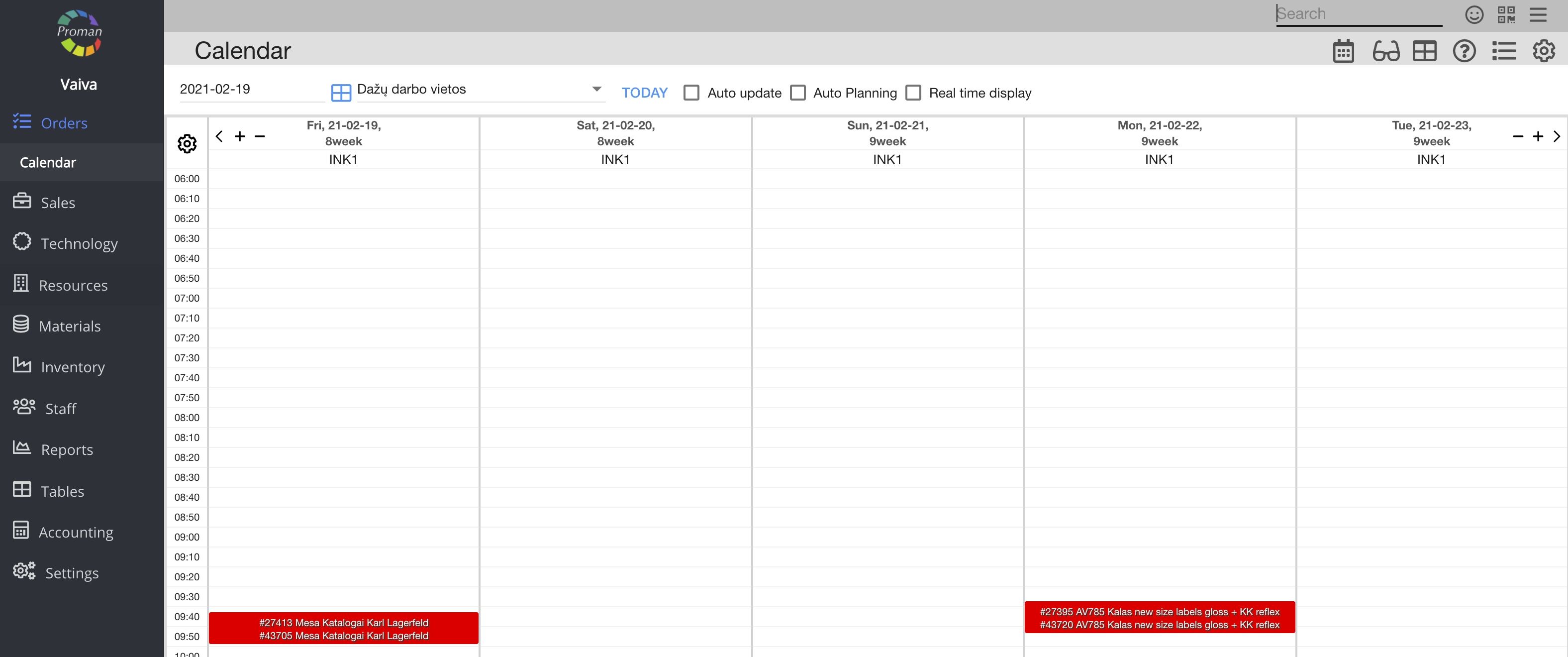This screenshot has width=1568, height=657.
Task: Open the Reports section in sidebar
Action: (x=67, y=450)
